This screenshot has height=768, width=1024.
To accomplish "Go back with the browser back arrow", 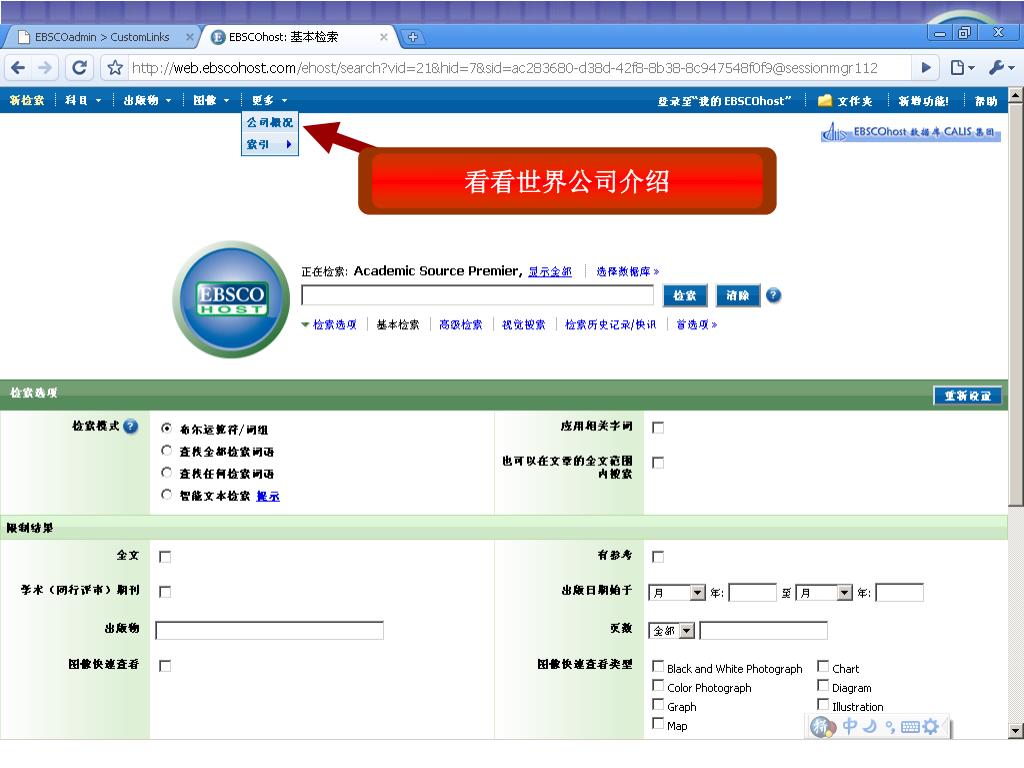I will (x=18, y=67).
